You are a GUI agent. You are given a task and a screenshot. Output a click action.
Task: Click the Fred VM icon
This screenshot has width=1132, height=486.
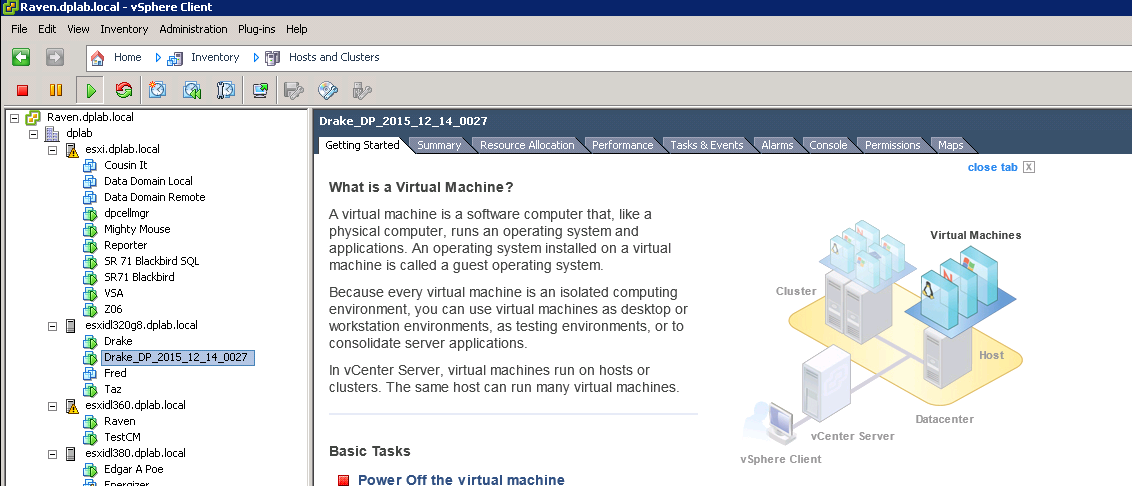[x=90, y=373]
